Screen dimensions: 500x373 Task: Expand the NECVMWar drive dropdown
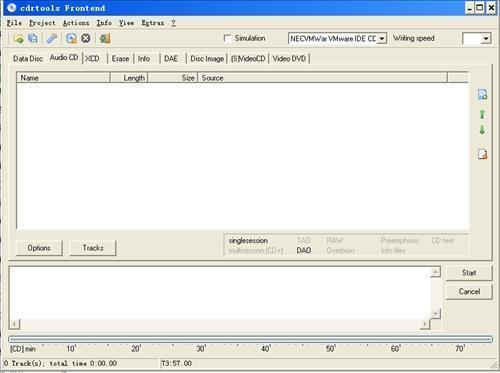coord(382,39)
